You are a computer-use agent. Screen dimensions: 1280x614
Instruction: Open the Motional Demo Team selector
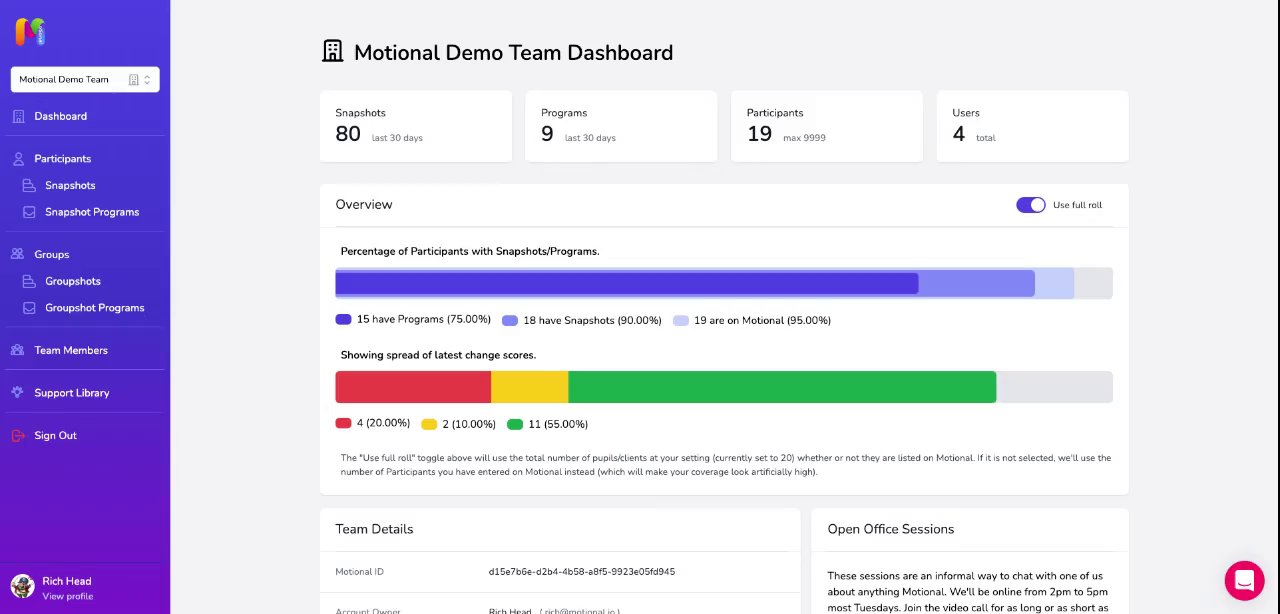pos(85,80)
